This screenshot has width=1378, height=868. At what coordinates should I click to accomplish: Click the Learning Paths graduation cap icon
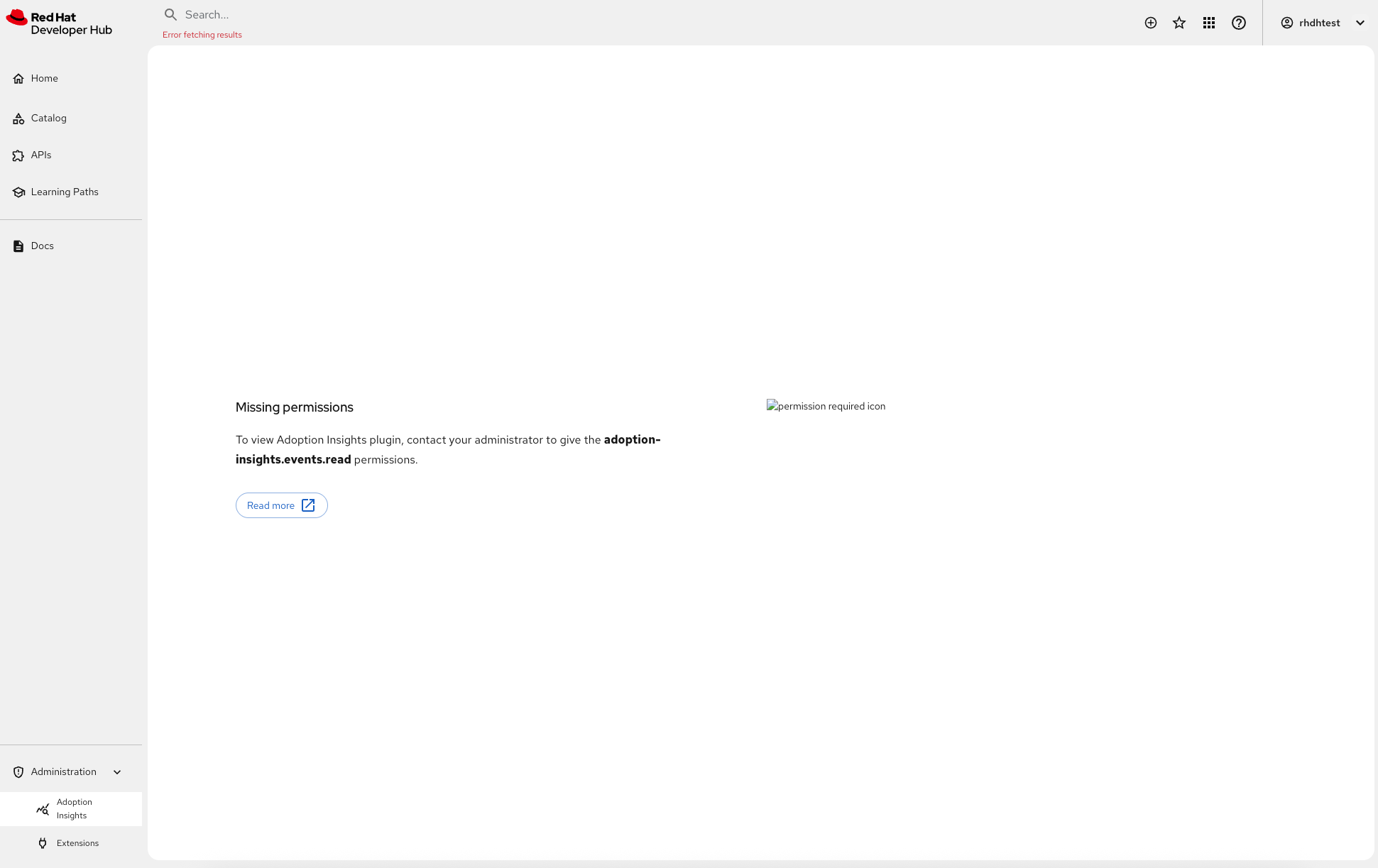click(18, 192)
